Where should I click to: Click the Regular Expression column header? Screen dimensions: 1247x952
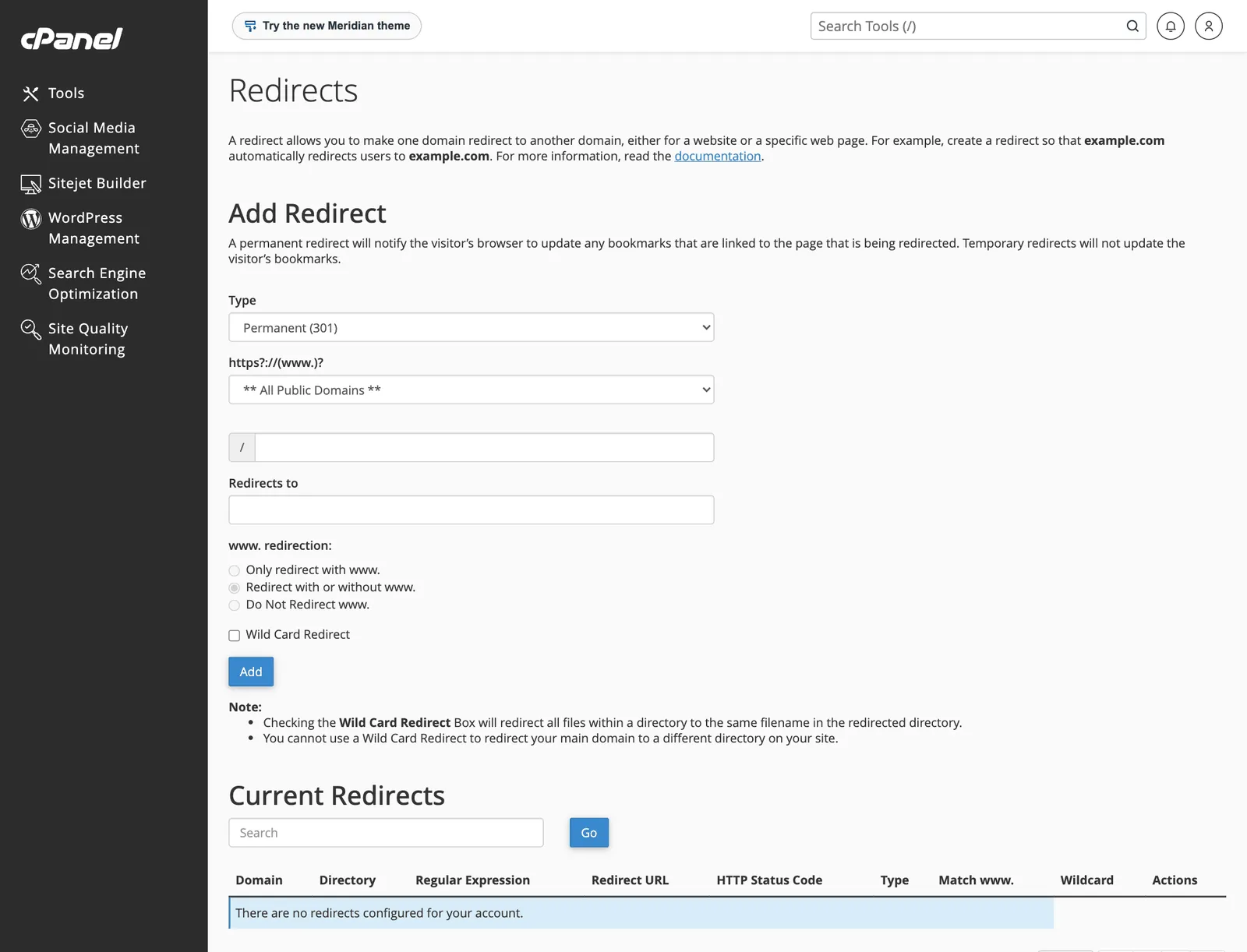tap(472, 880)
